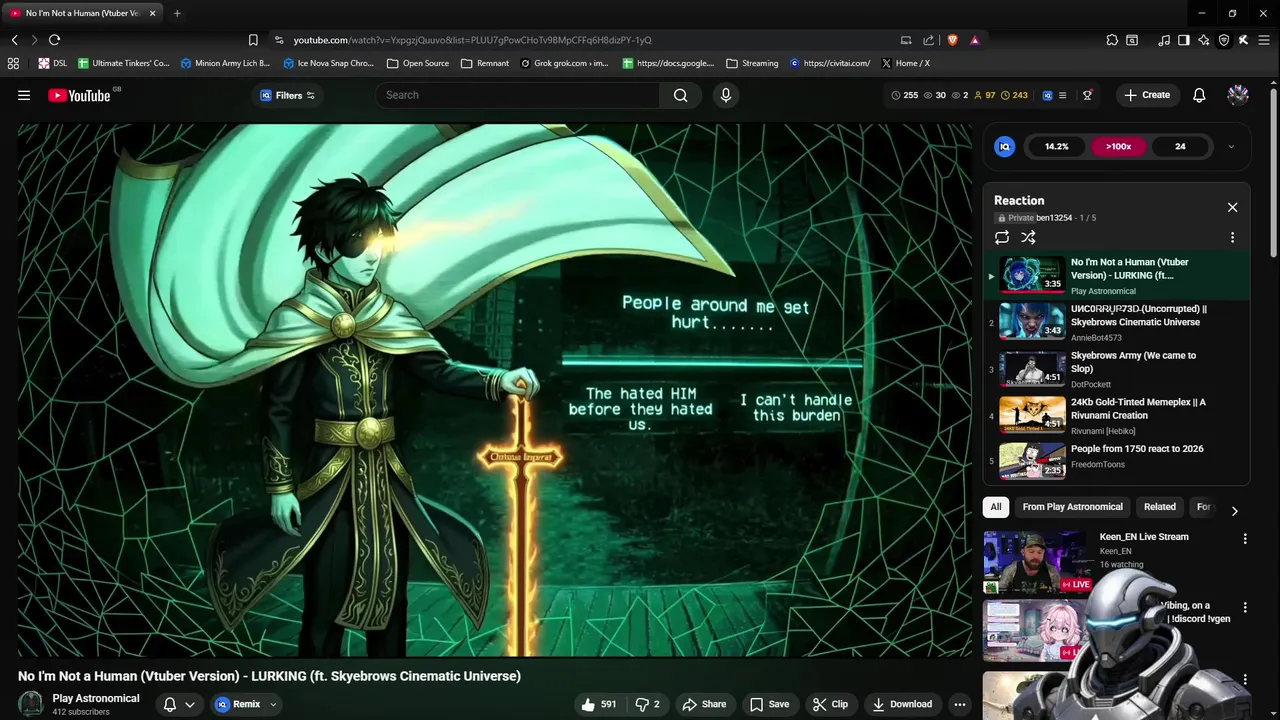Reload the page
The width and height of the screenshot is (1280, 720).
[54, 40]
